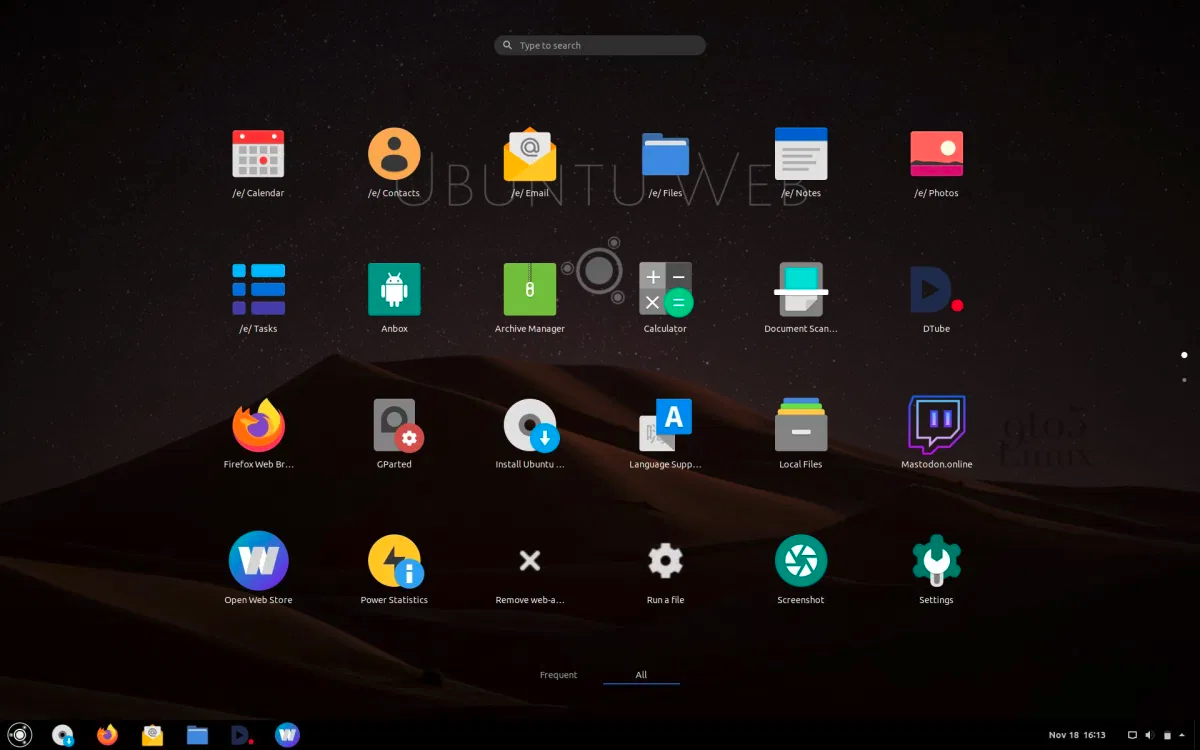Open Files from the taskbar
This screenshot has width=1200, height=750.
pyautogui.click(x=197, y=735)
